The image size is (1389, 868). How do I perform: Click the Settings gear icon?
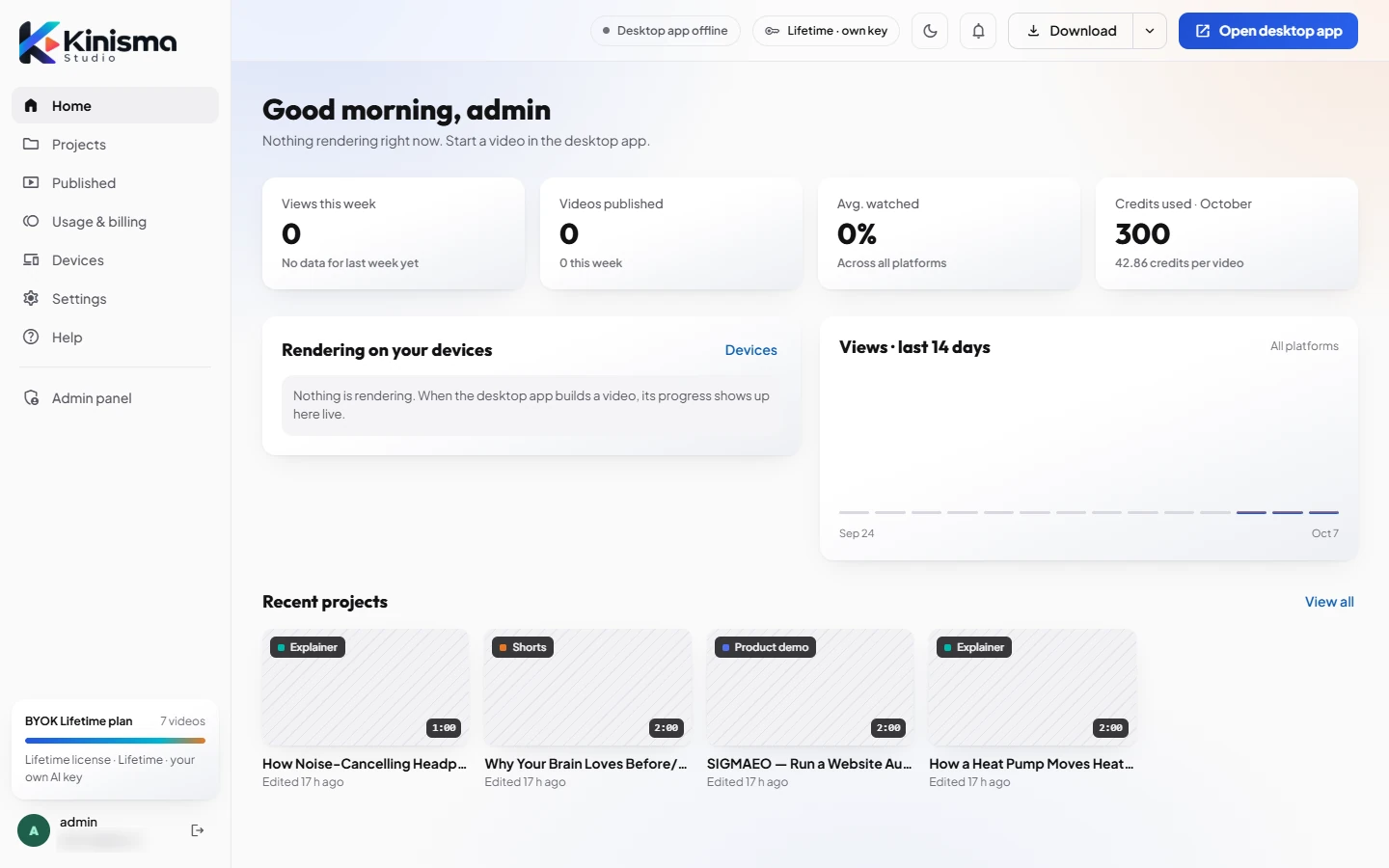pos(31,299)
